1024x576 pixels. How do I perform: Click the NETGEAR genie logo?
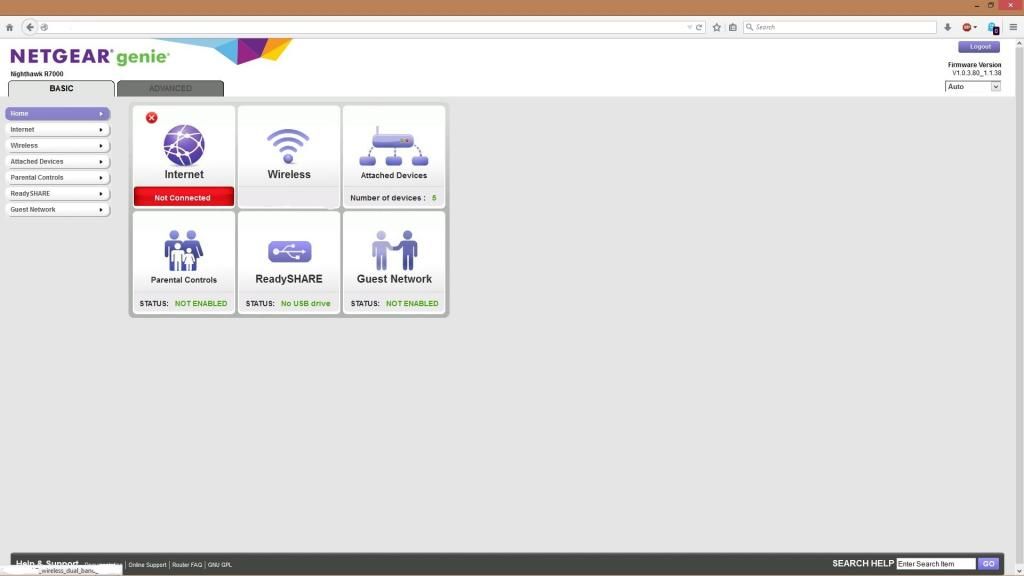pos(89,57)
